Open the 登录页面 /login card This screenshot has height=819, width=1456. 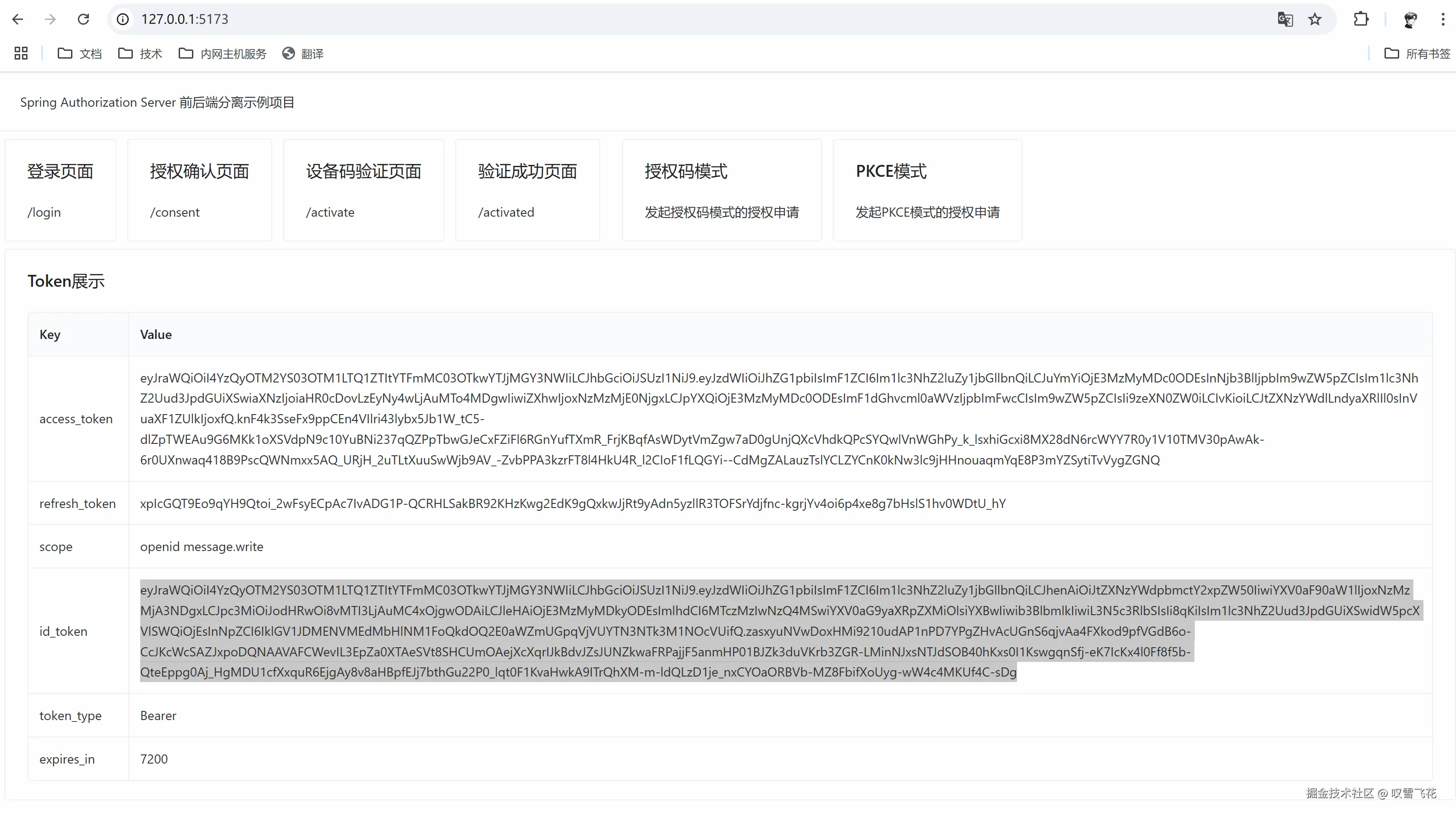click(60, 190)
